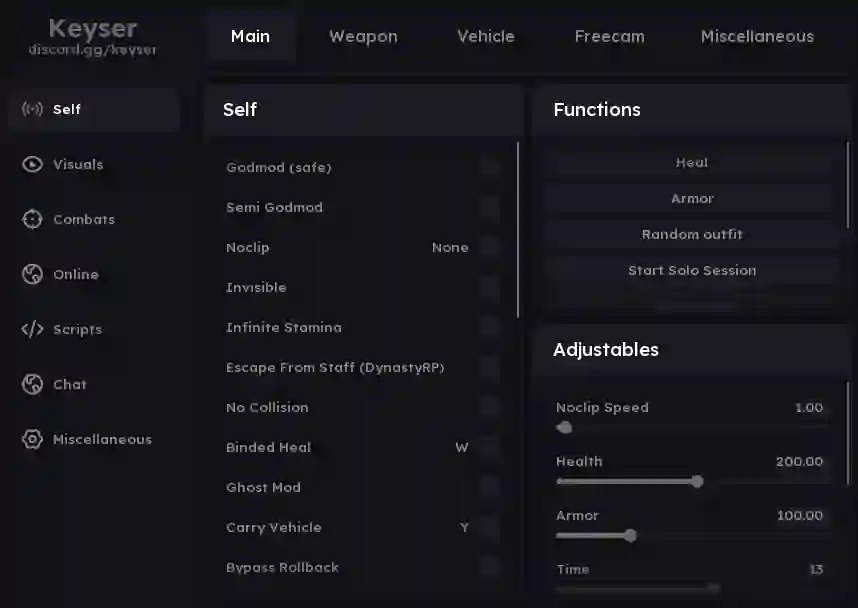Click the Chat globe icon
Viewport: 858px width, 608px height.
tap(32, 384)
